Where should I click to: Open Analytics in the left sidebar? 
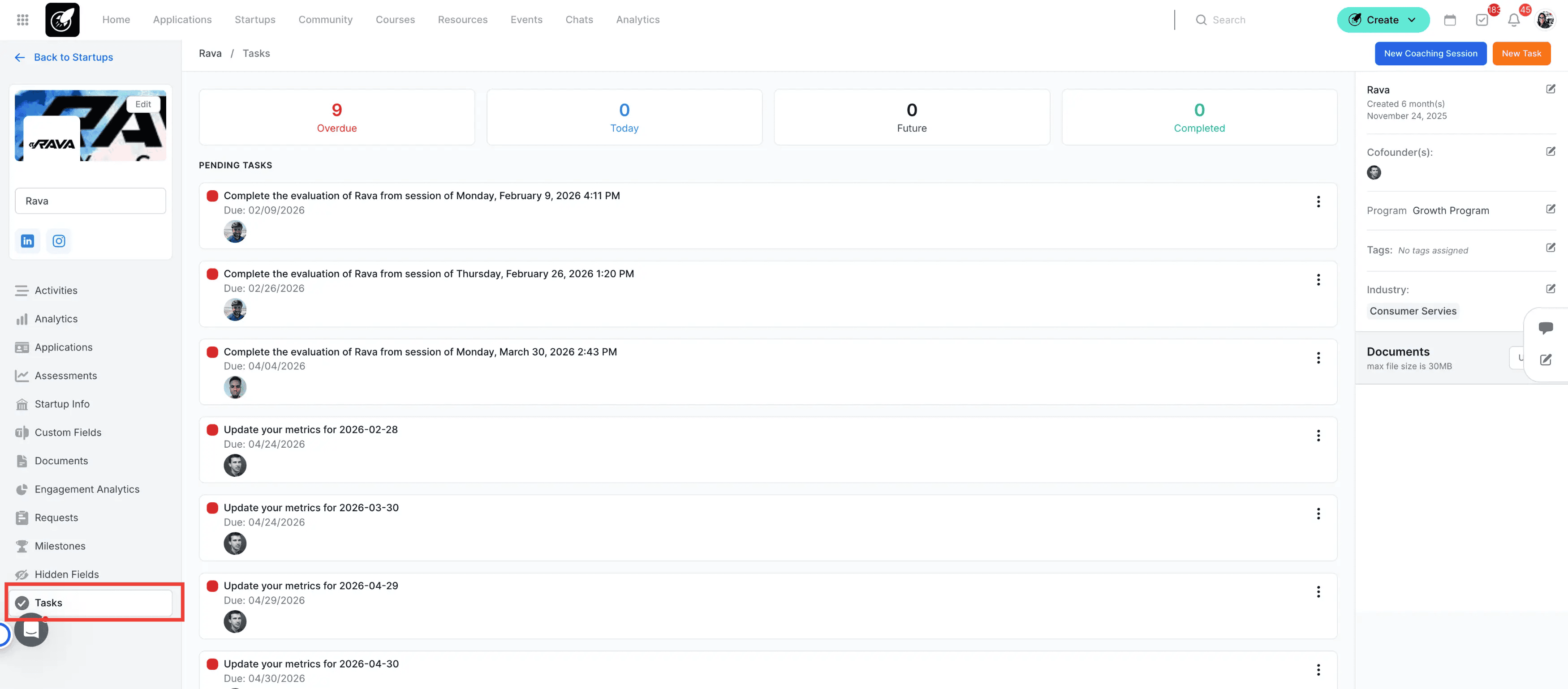click(x=90, y=319)
